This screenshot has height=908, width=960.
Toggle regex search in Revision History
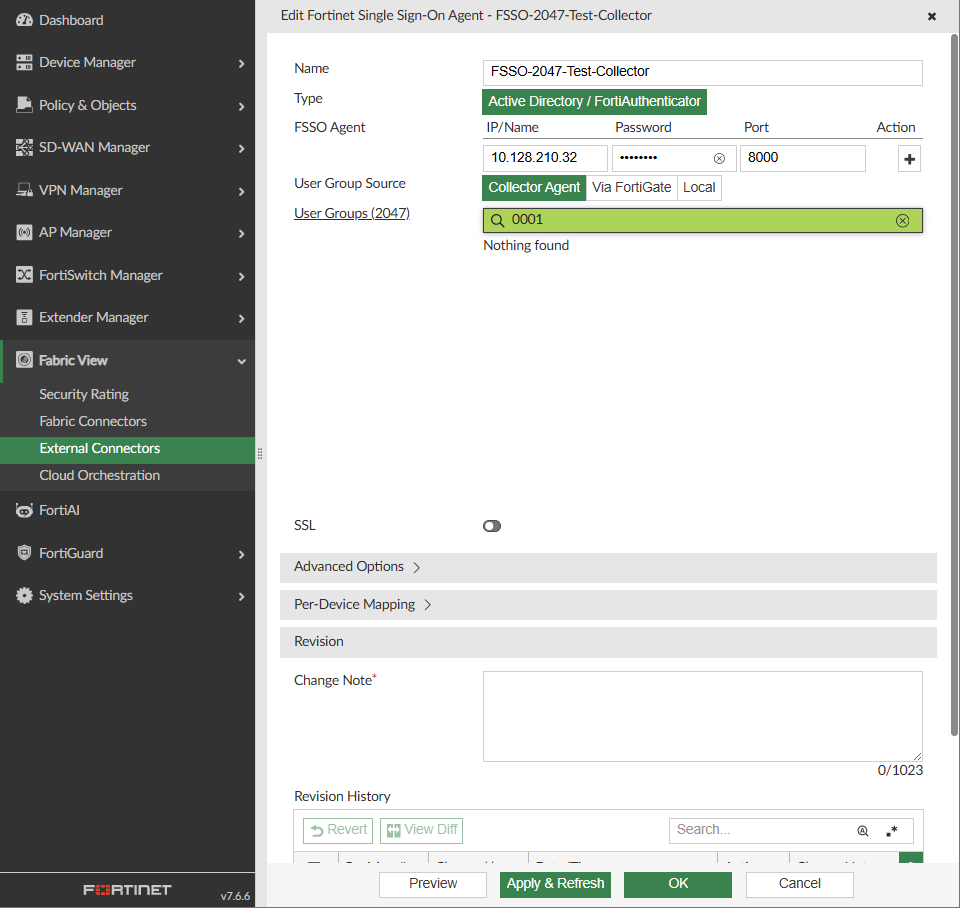coord(892,831)
